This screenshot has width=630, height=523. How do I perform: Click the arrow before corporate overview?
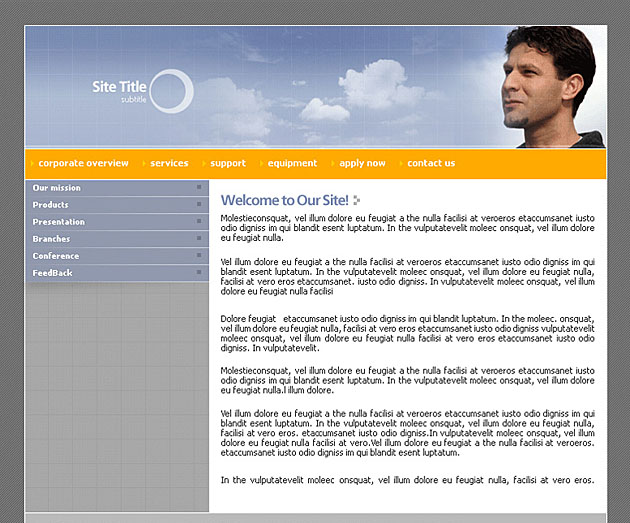point(32,163)
